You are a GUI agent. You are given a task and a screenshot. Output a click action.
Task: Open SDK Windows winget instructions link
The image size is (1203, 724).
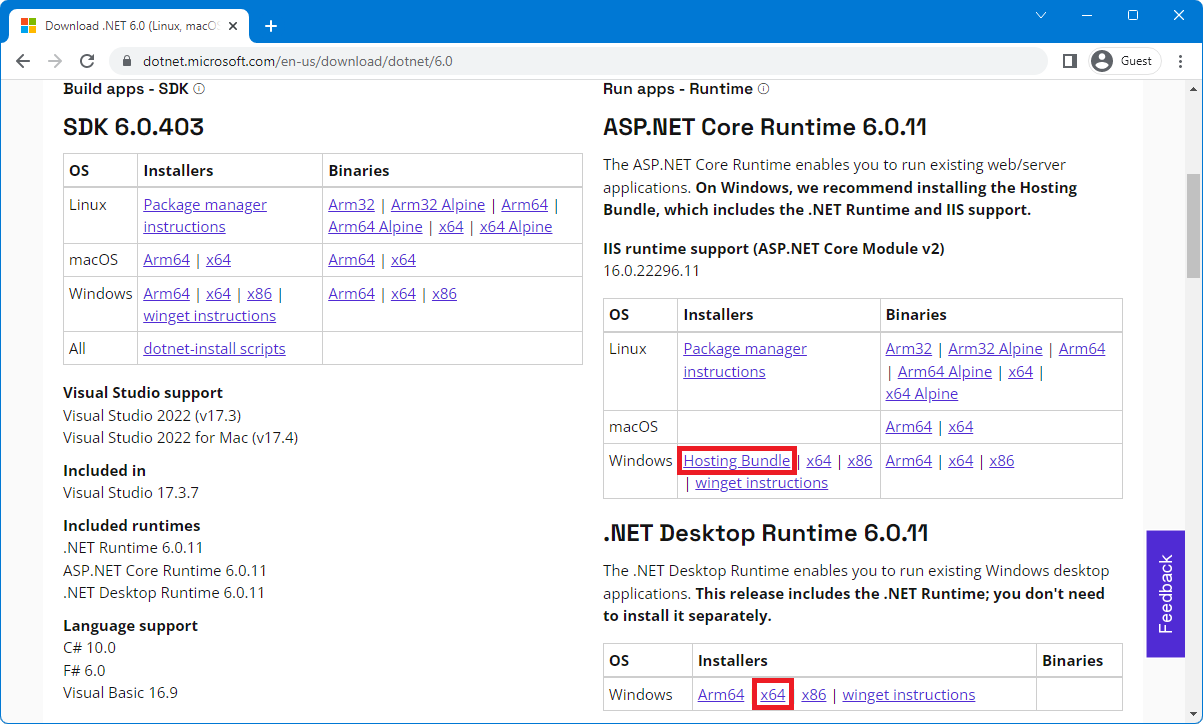click(209, 315)
